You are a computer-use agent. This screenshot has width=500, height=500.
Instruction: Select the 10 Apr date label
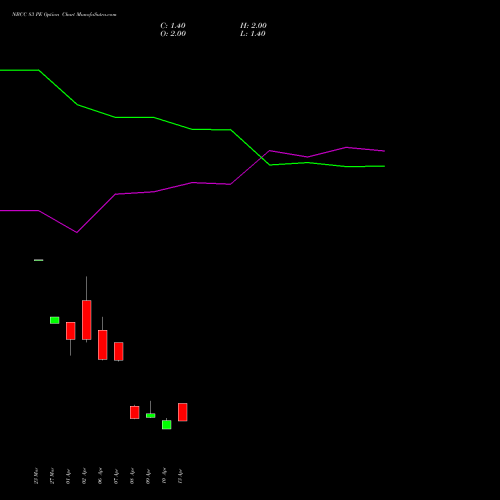tap(164, 476)
